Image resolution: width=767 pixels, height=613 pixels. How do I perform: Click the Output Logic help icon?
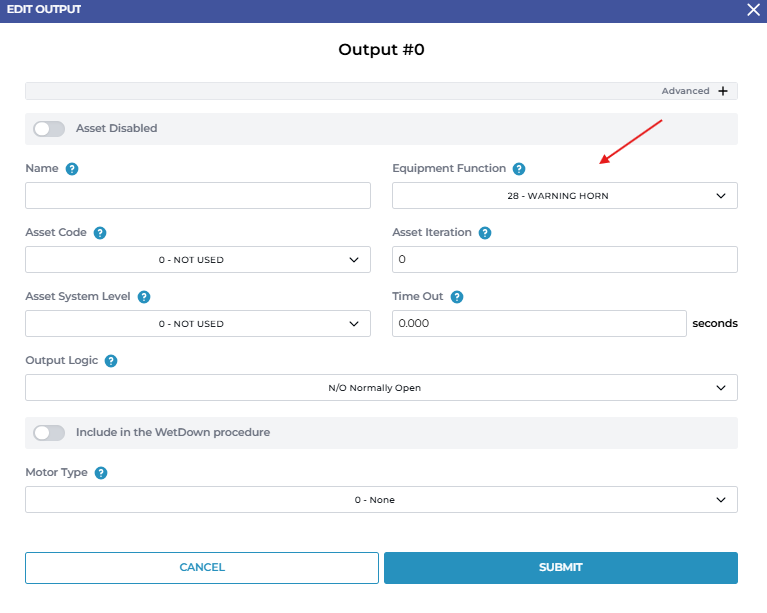(111, 361)
